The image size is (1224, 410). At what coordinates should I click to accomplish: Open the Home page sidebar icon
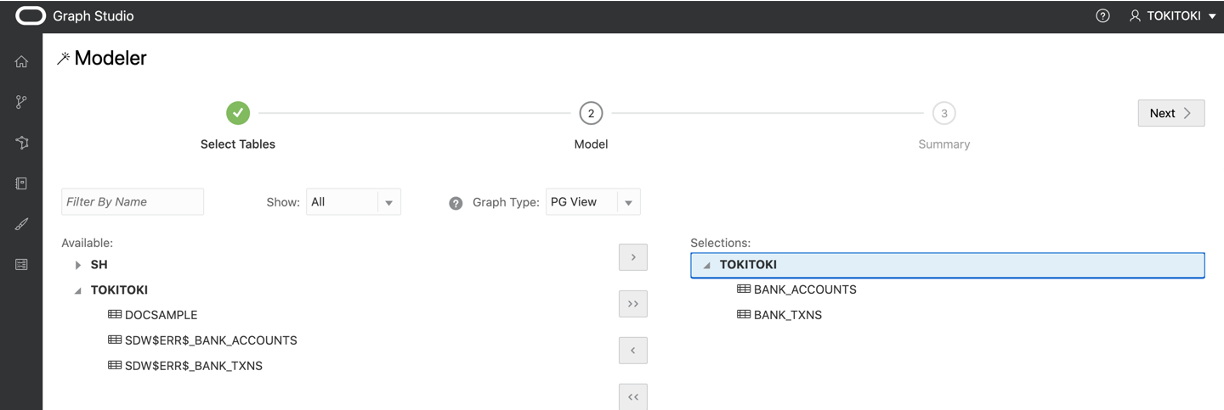[21, 62]
